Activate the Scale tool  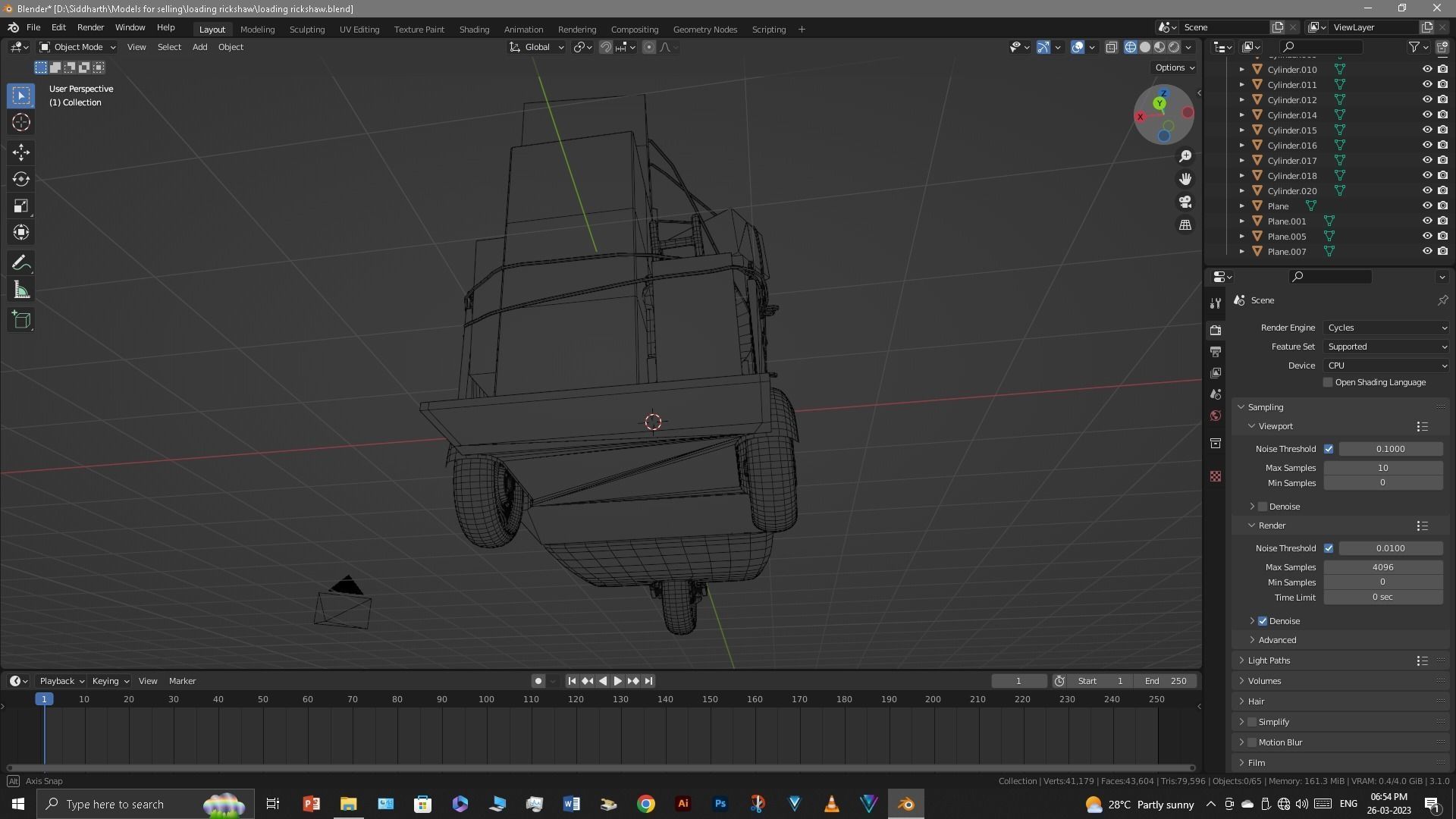21,206
